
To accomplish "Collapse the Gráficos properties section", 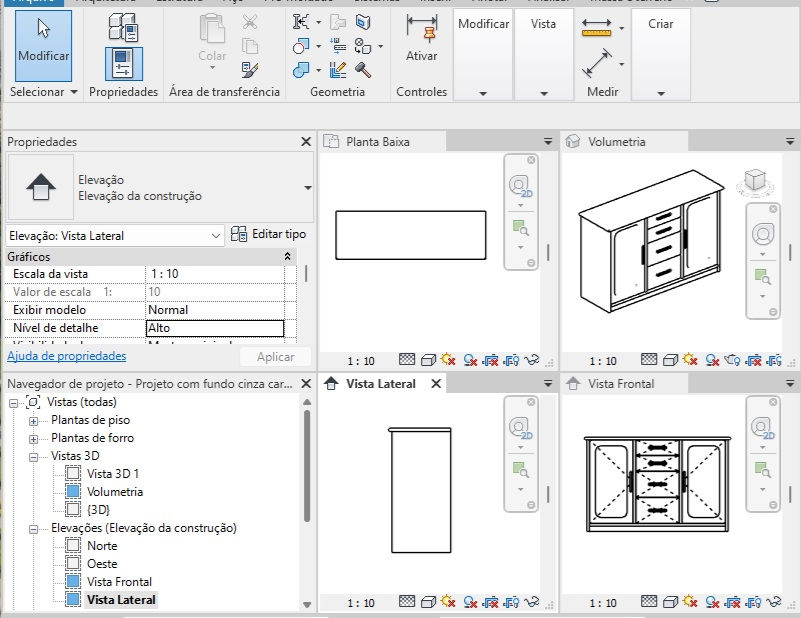I will click(288, 256).
